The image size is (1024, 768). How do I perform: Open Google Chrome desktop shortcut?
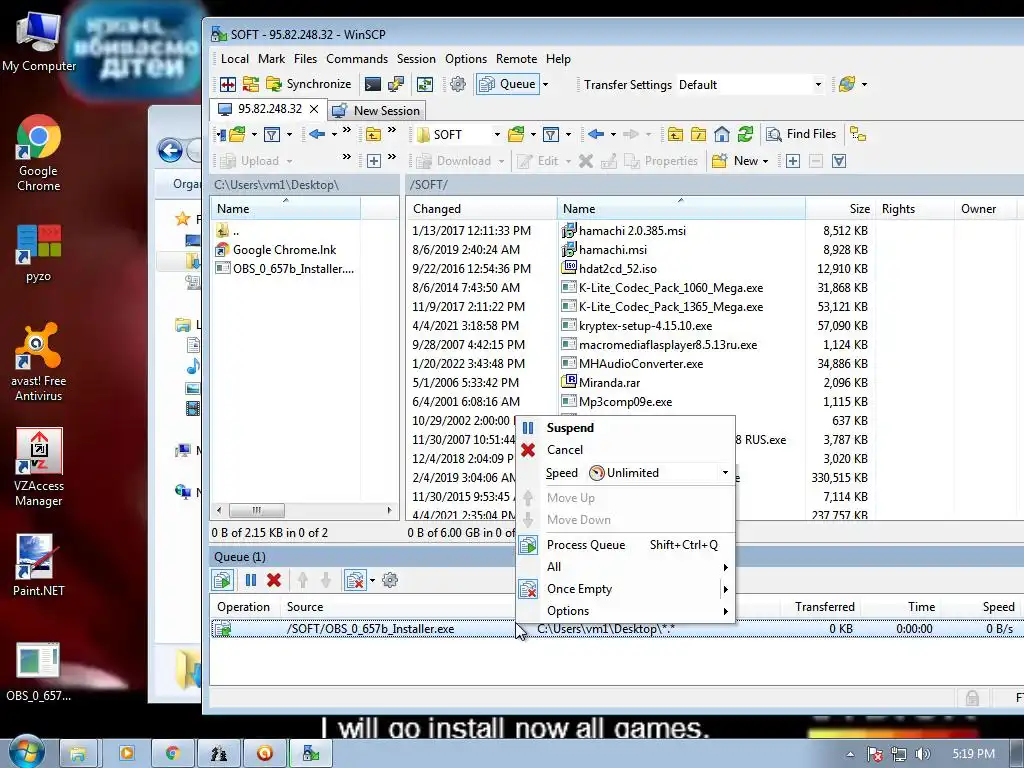39,153
